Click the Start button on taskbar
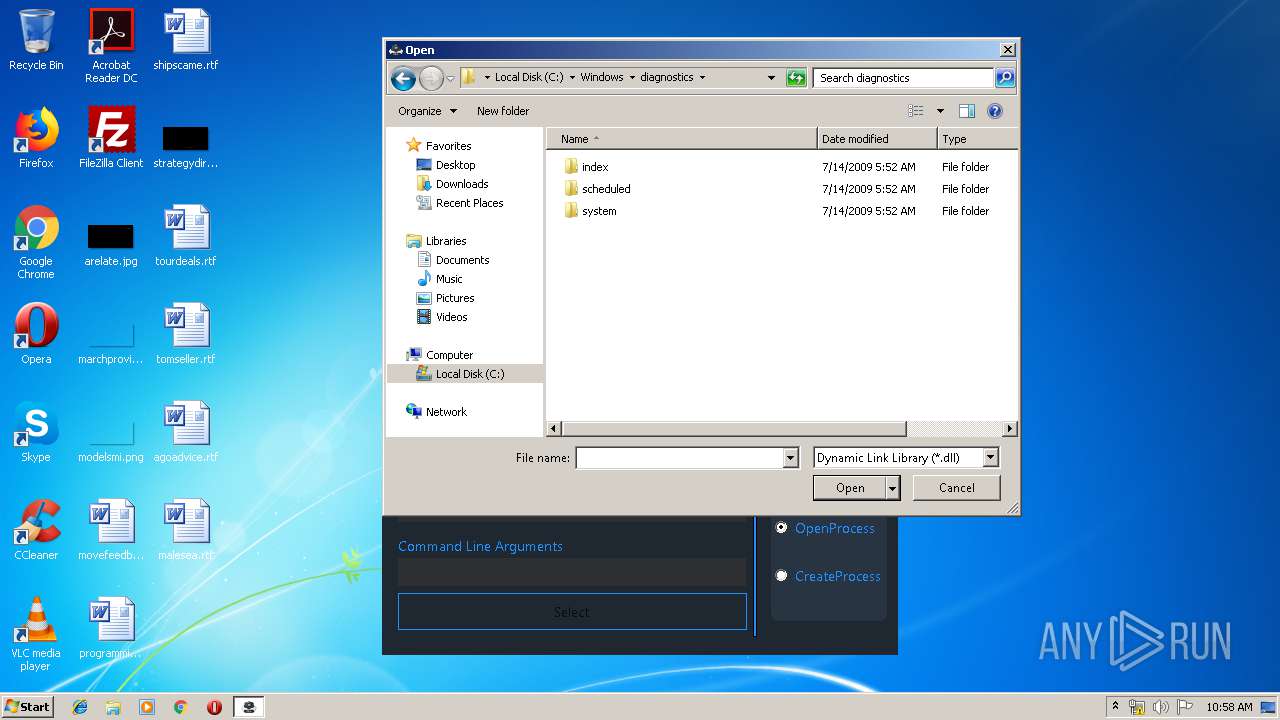Viewport: 1280px width, 720px height. click(x=28, y=706)
